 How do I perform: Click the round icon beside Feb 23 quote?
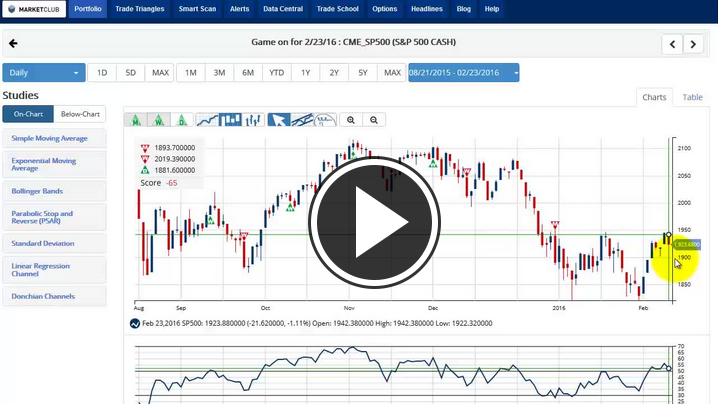click(135, 323)
